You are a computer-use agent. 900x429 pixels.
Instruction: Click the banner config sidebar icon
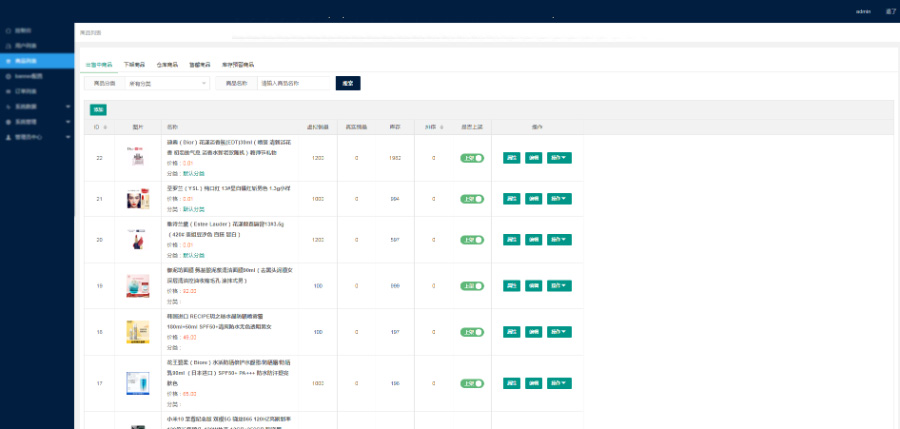8,76
